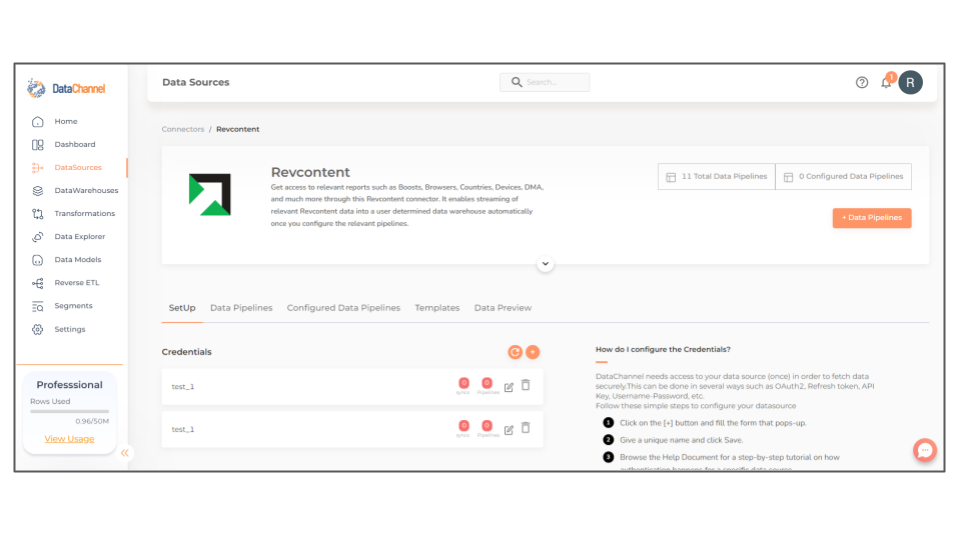Image resolution: width=960 pixels, height=540 pixels.
Task: Click the magnifier icon in the search box
Action: (x=517, y=82)
